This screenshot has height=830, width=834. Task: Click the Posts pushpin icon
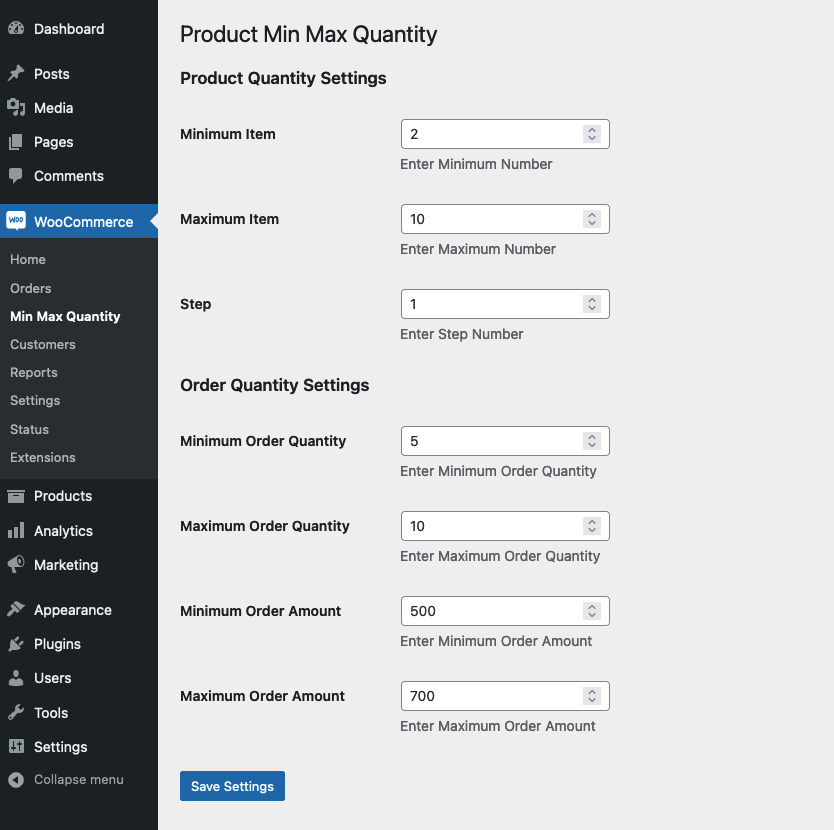16,73
